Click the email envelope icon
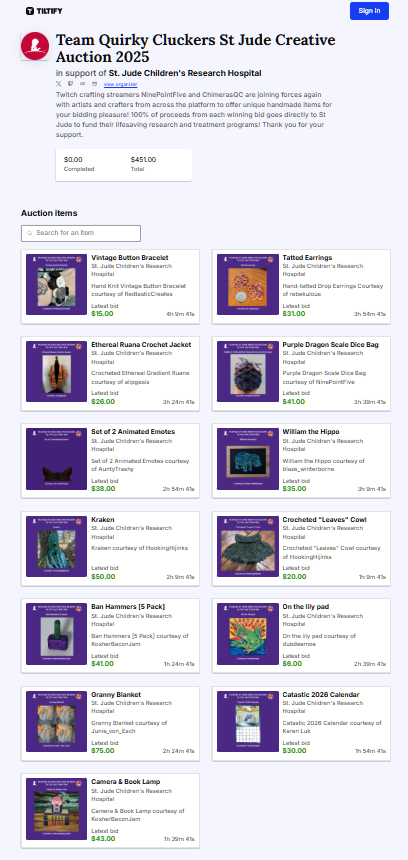The height and width of the screenshot is (860, 408). click(x=94, y=84)
